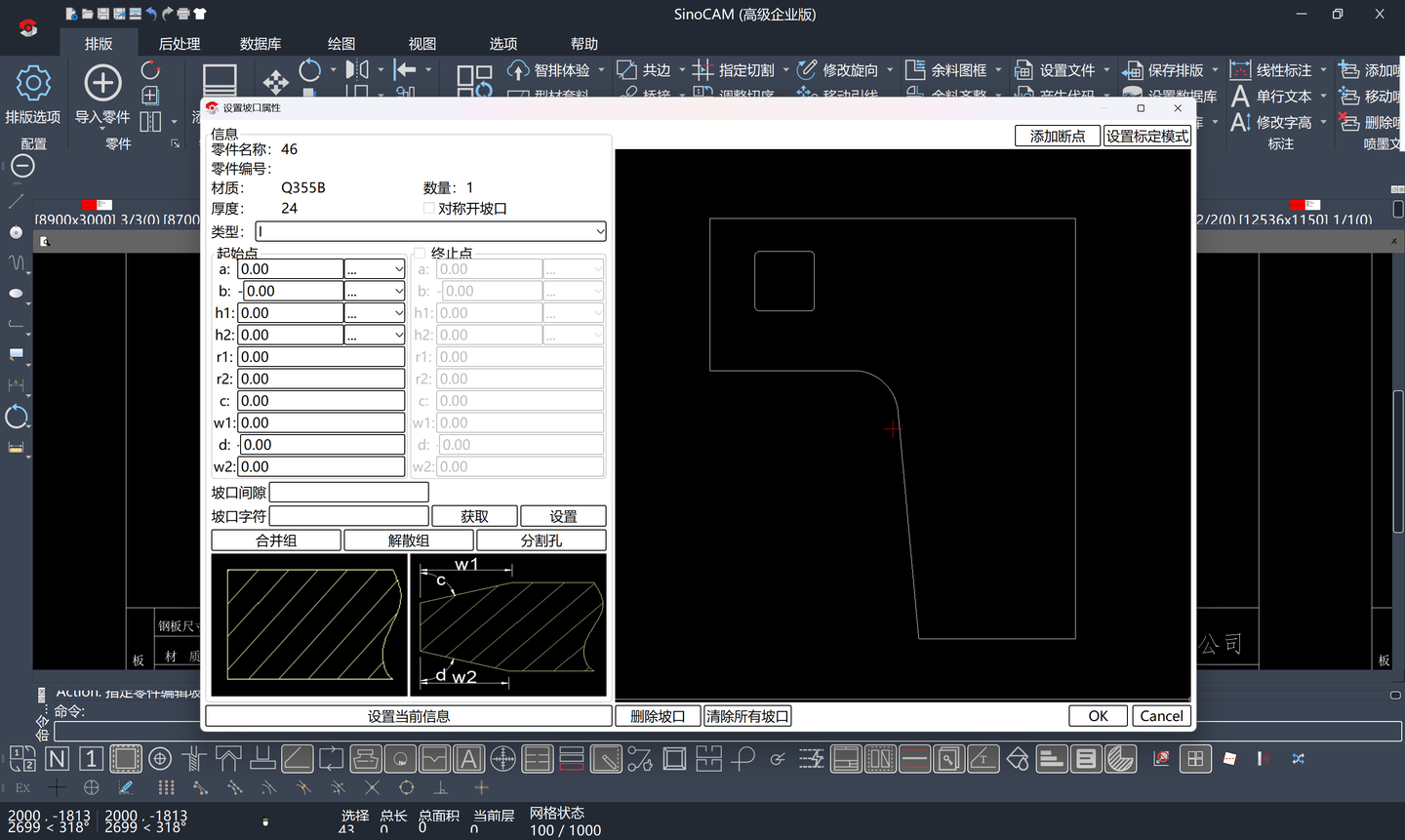Enable the 终止点 checkbox
The width and height of the screenshot is (1405, 840).
[x=420, y=254]
